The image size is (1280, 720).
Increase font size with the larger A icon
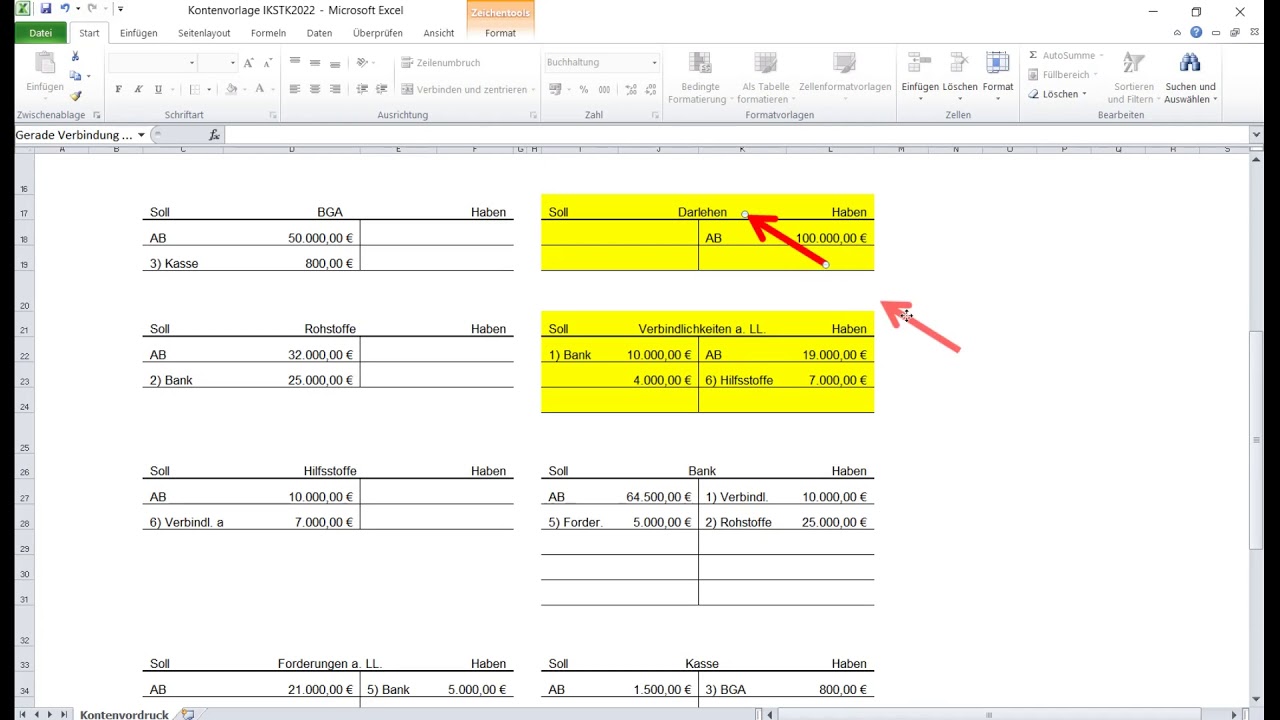coord(248,63)
